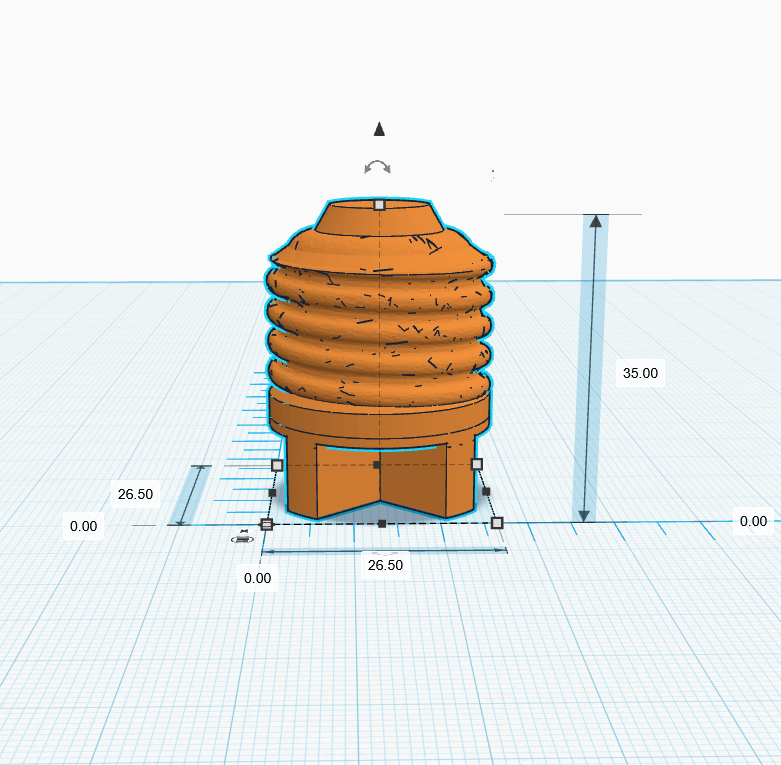
Task: Select the front-right white corner resize handle
Action: [x=497, y=522]
